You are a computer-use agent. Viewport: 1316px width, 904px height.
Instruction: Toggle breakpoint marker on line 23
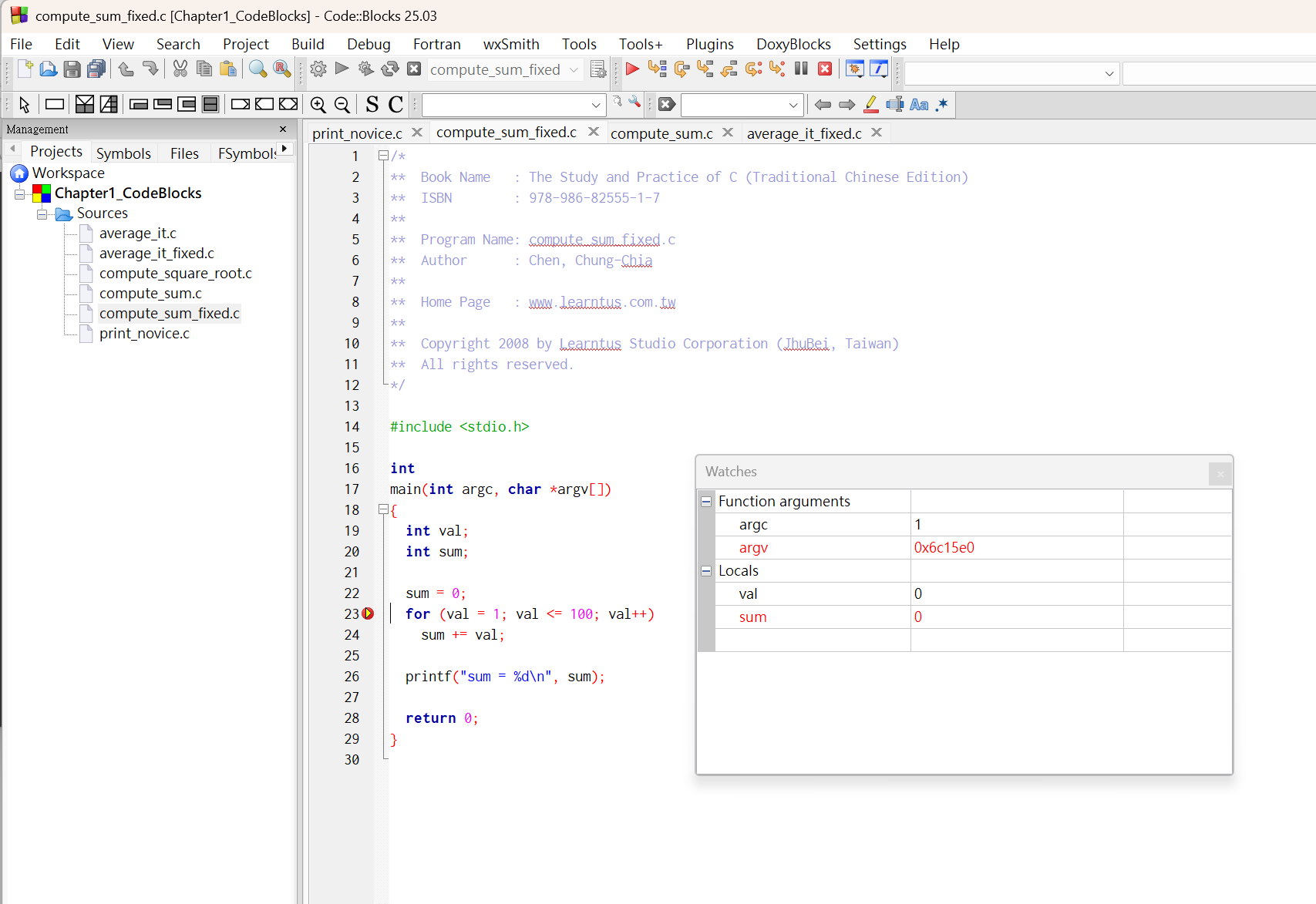[x=369, y=614]
